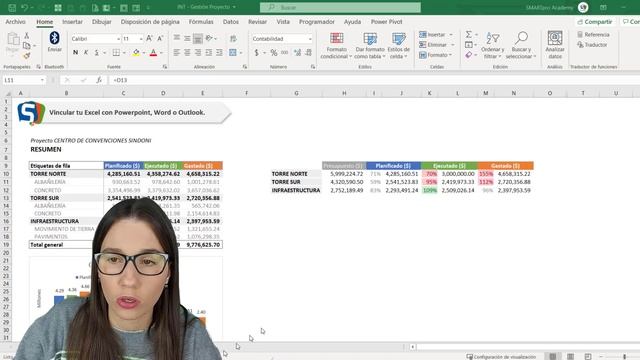Activate the Format Painter brush

[x=27, y=56]
